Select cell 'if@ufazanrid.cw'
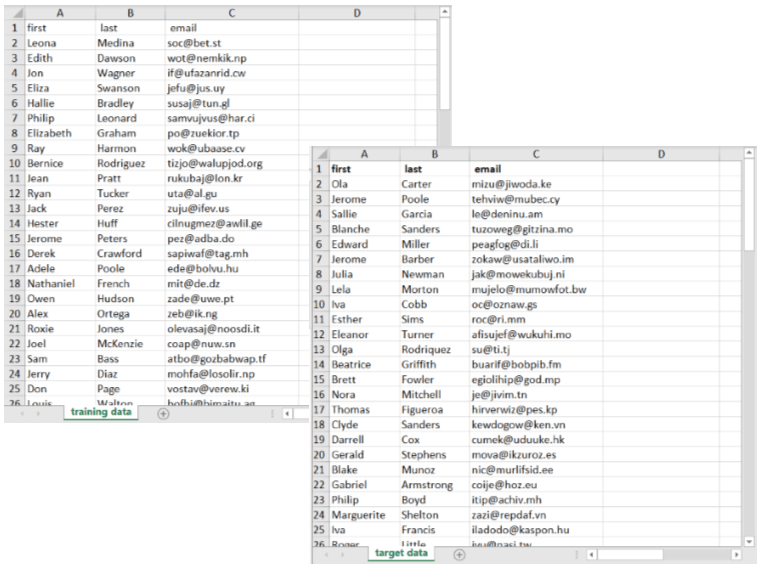Screen dimensions: 763x571 pos(232,74)
